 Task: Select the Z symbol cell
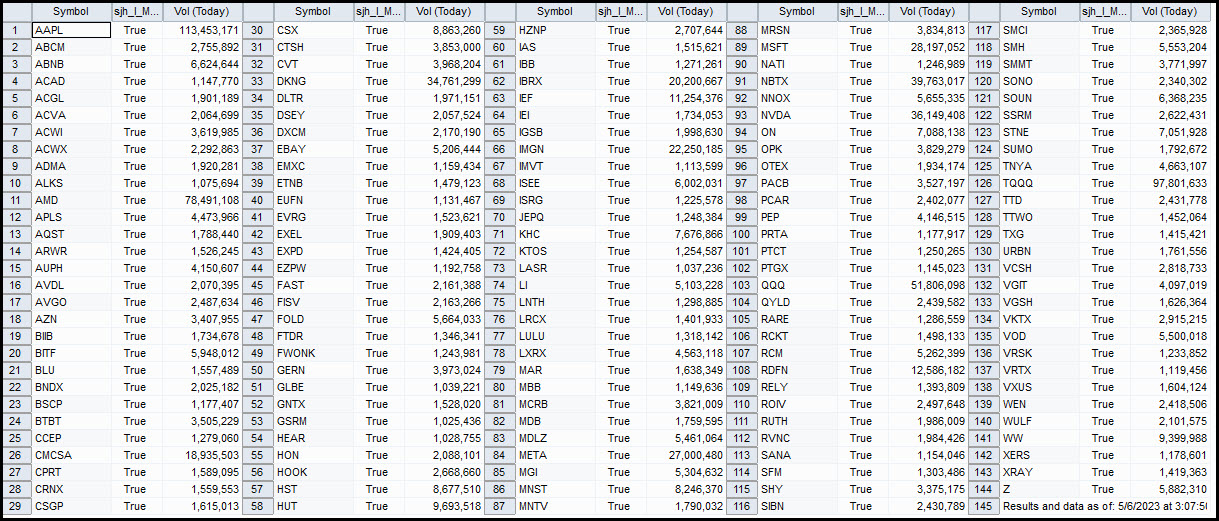pyautogui.click(x=1039, y=489)
